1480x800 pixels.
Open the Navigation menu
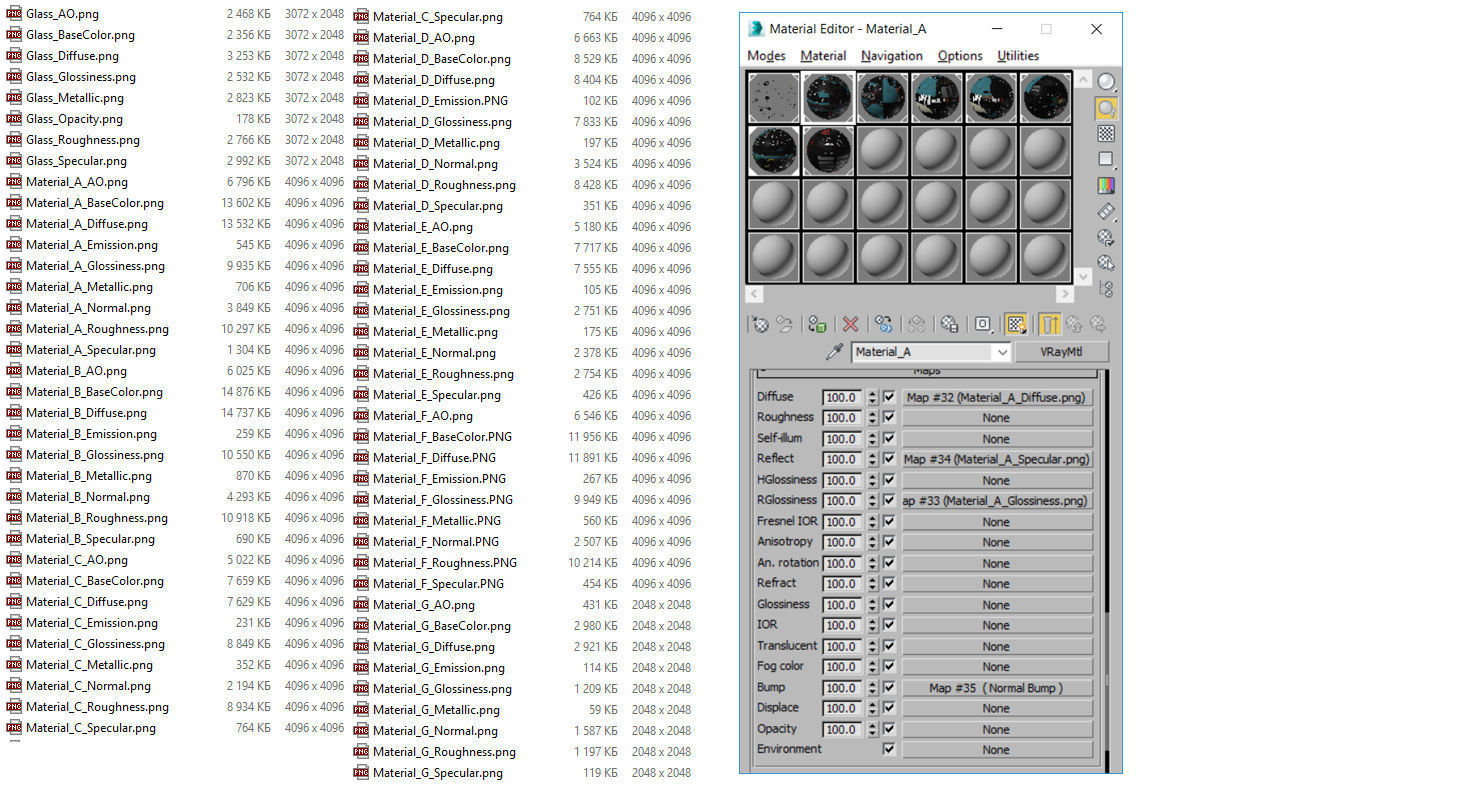pyautogui.click(x=892, y=56)
